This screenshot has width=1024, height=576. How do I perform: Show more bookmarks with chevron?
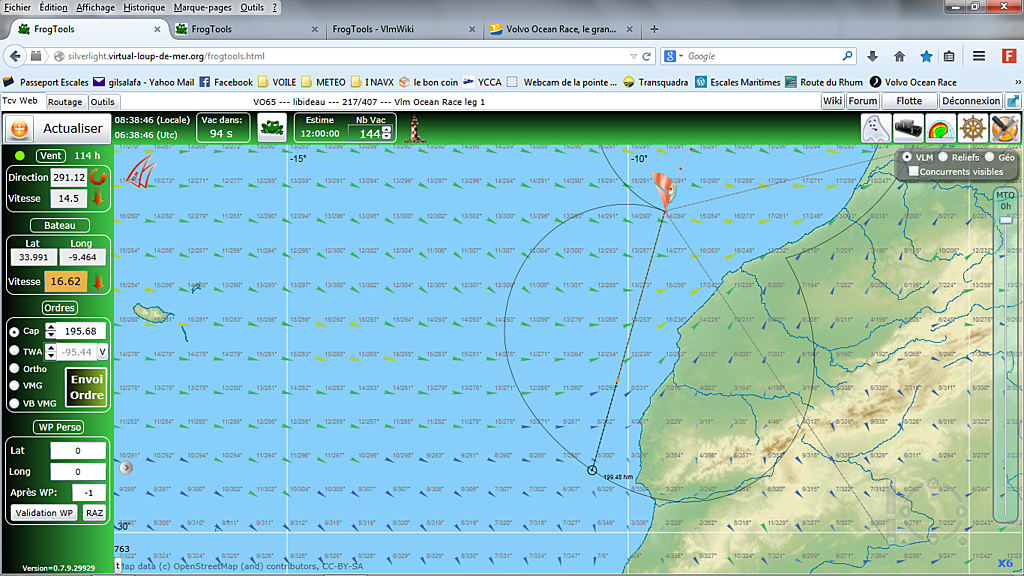(1017, 82)
